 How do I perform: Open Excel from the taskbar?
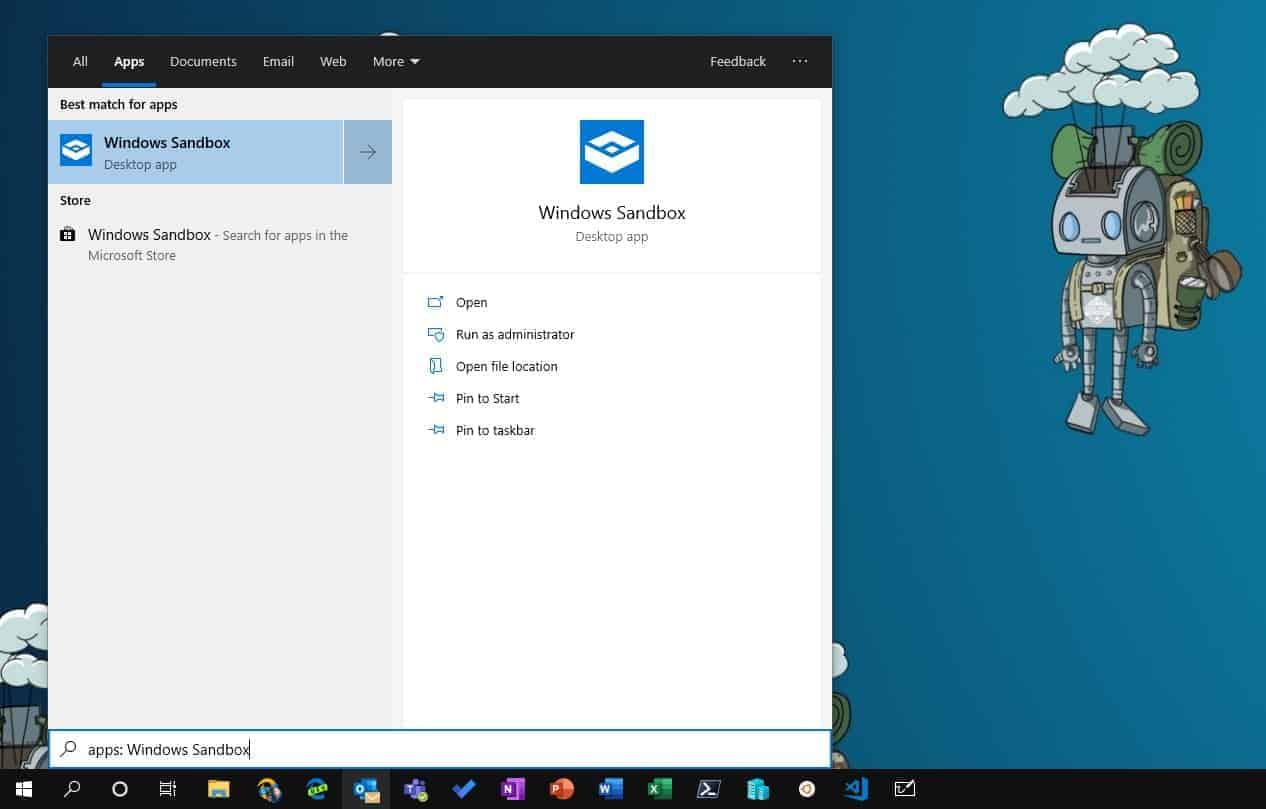click(659, 789)
